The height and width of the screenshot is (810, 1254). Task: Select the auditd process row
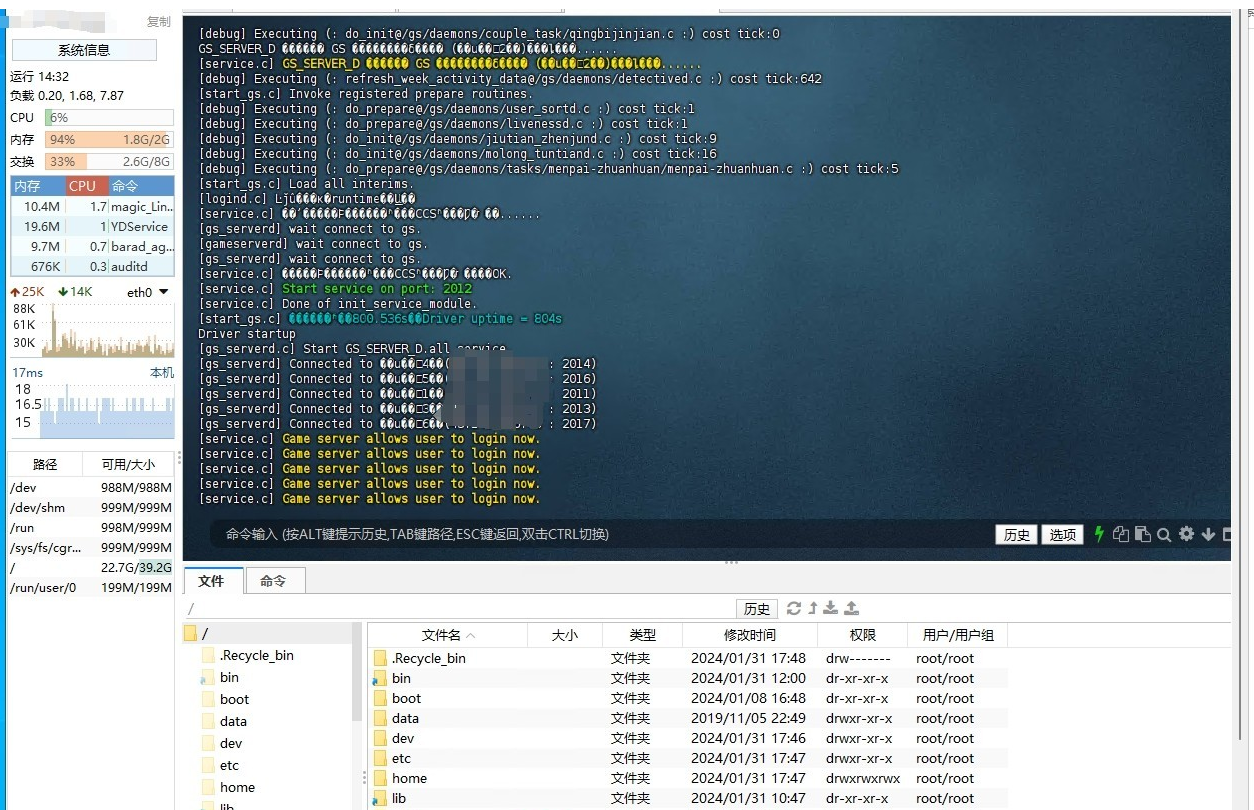pyautogui.click(x=92, y=266)
